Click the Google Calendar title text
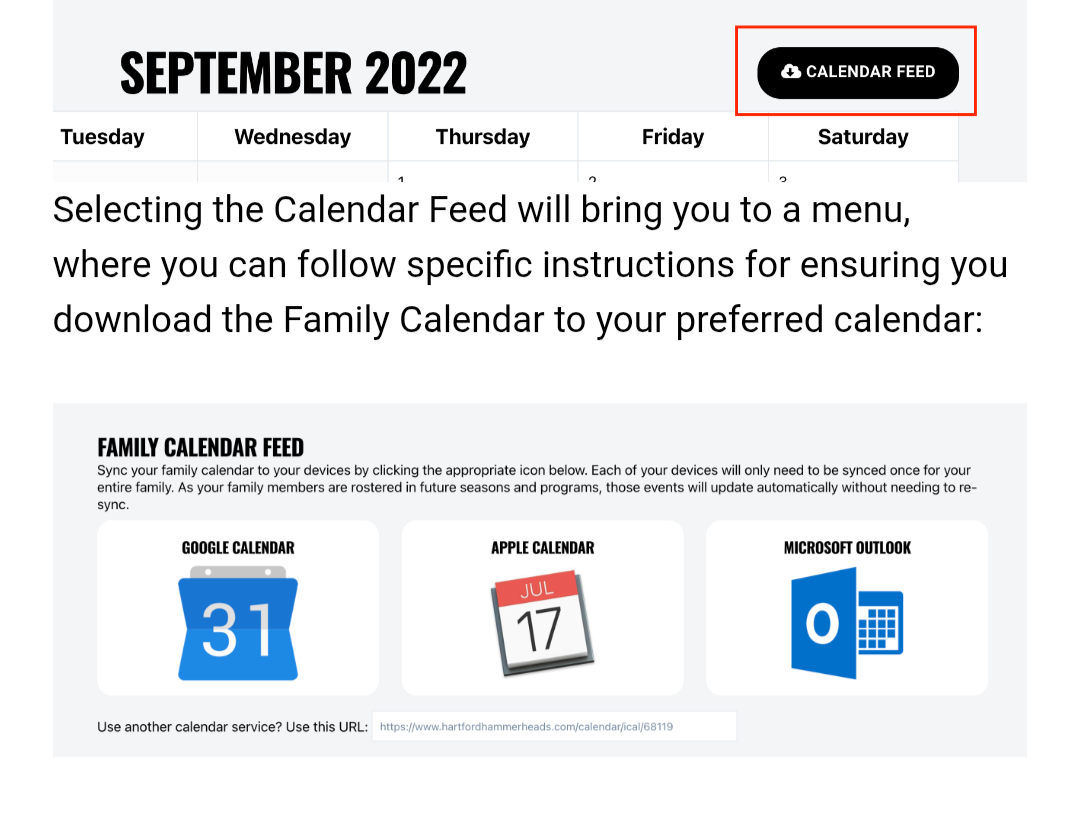Image resolution: width=1080 pixels, height=819 pixels. 238,548
